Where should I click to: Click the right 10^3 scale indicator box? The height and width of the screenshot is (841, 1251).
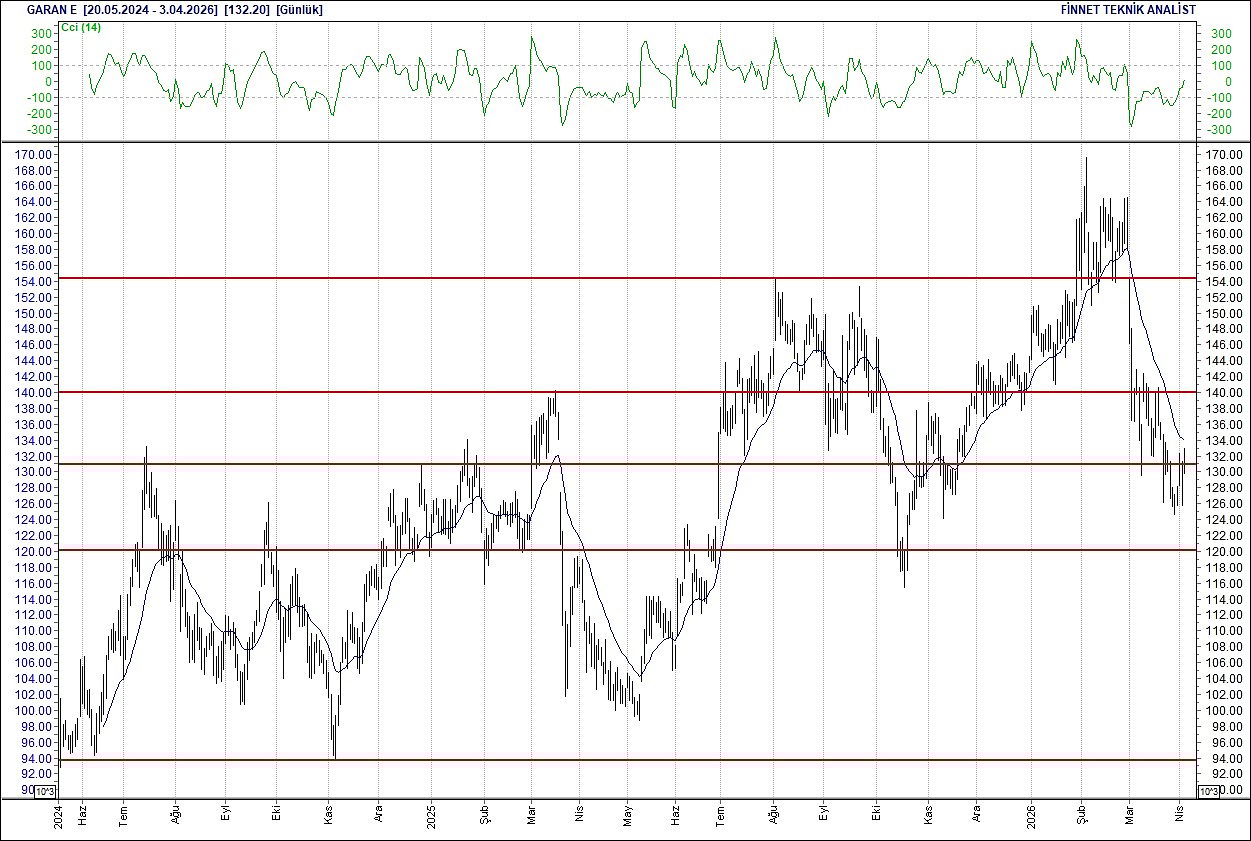pyautogui.click(x=1207, y=789)
